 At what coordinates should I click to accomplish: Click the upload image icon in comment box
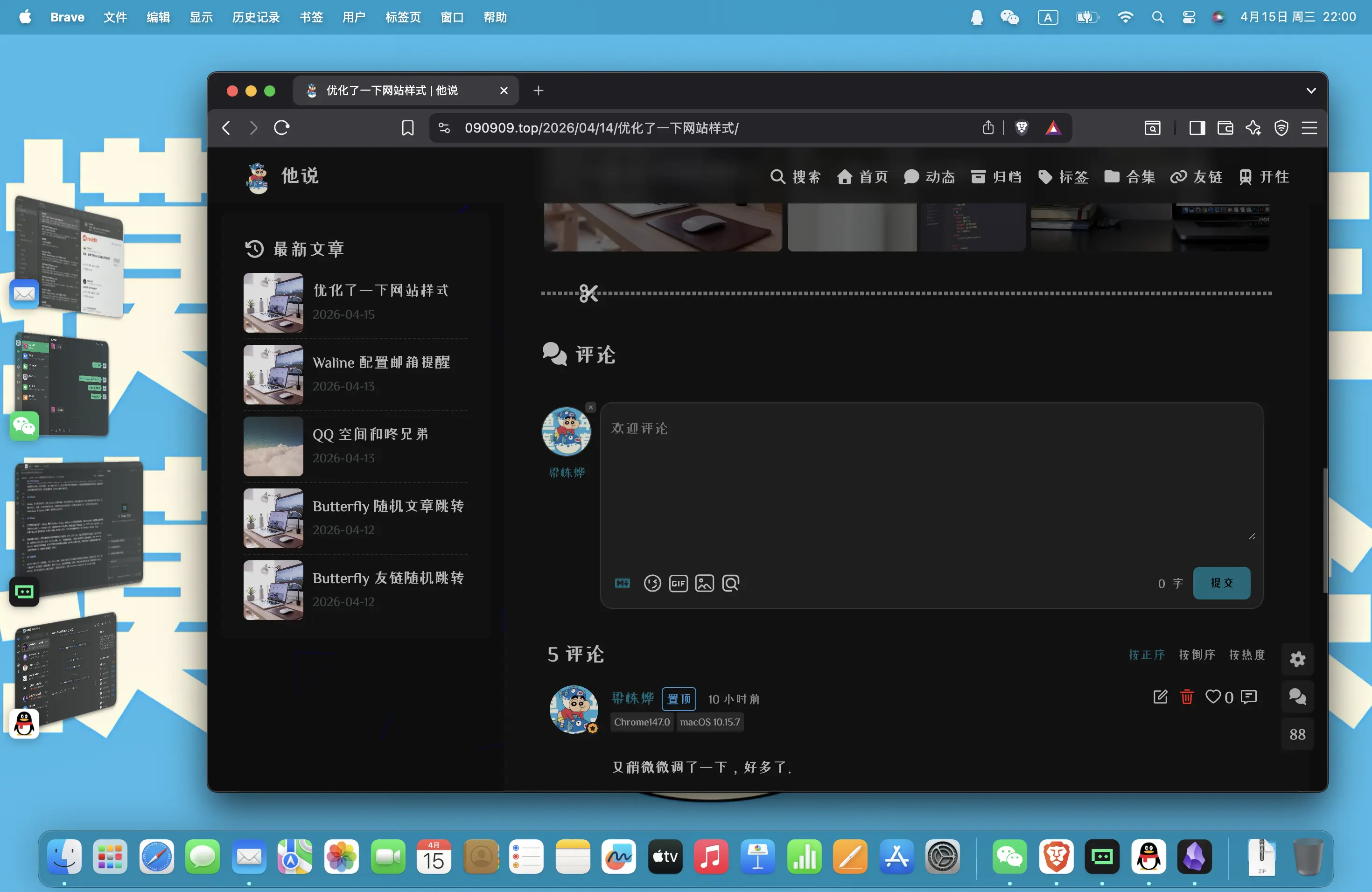(705, 583)
